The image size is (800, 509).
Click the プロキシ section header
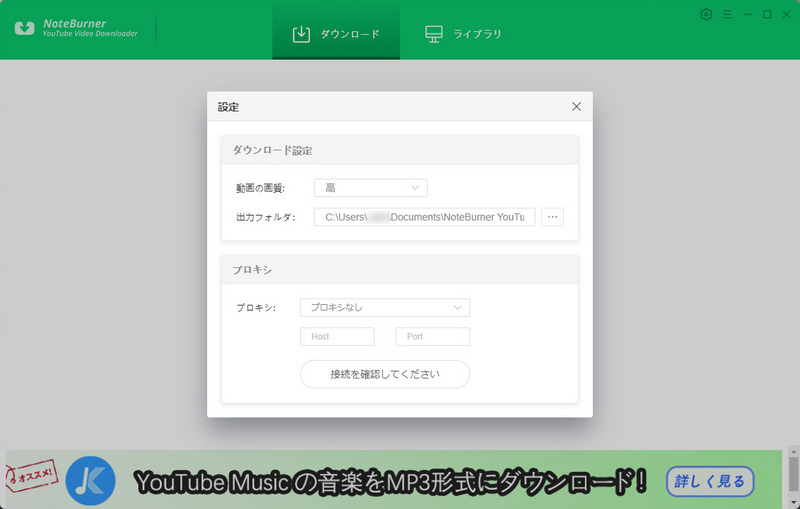[400, 270]
